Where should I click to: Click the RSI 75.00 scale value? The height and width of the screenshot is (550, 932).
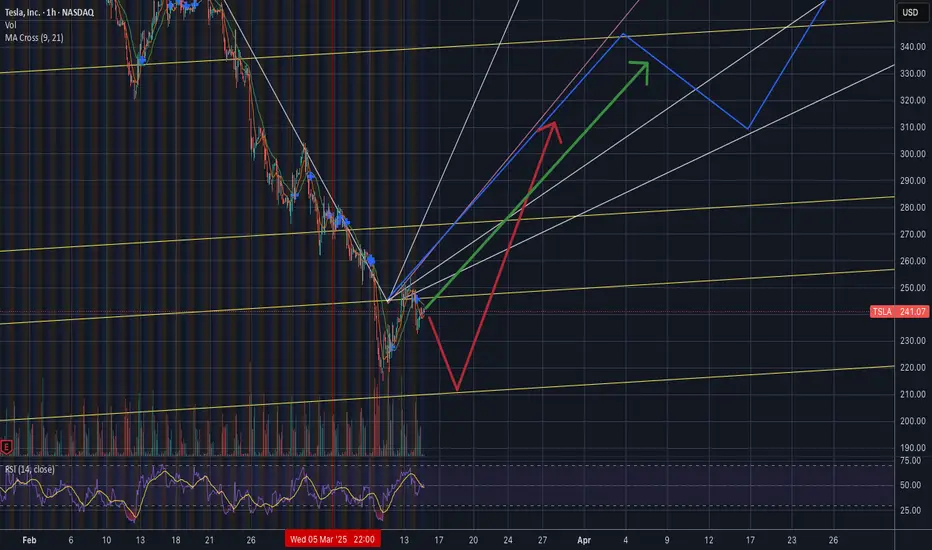click(911, 461)
